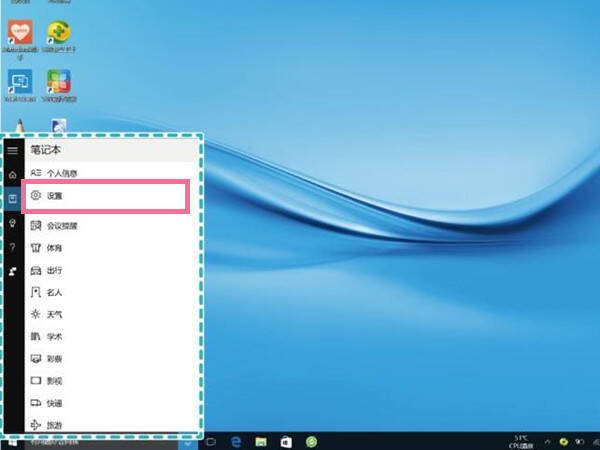
Task: Open the feedback icon in Cortana sidebar
Action: click(13, 272)
